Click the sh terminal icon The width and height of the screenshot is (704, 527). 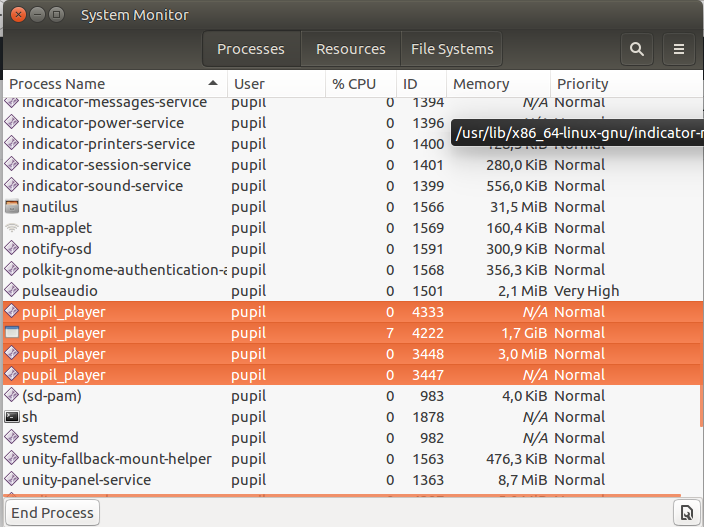pyautogui.click(x=12, y=417)
